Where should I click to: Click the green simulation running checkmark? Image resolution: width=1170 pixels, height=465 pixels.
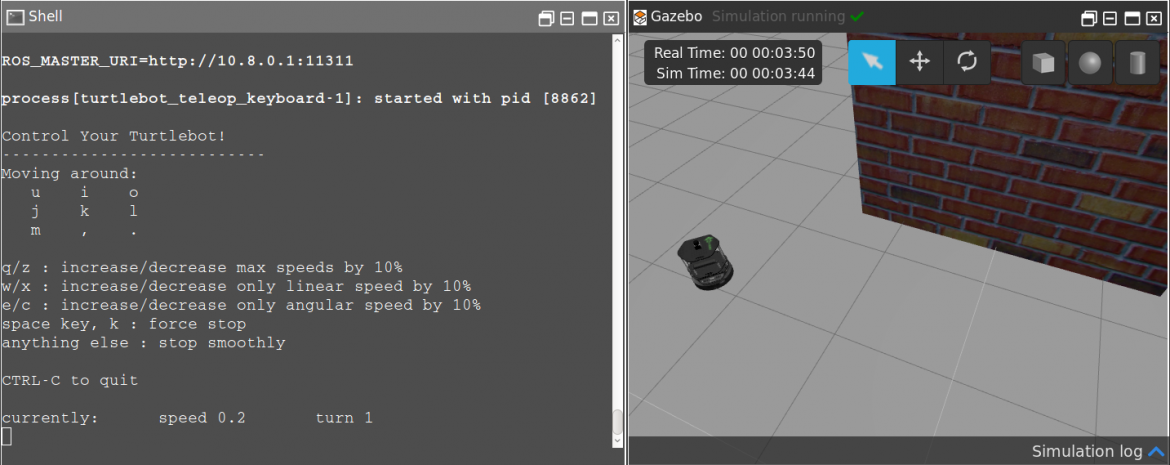click(x=857, y=16)
